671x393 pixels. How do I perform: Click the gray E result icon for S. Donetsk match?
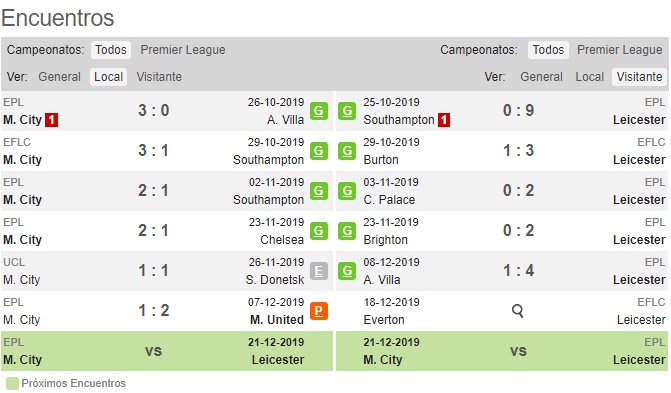pyautogui.click(x=318, y=271)
